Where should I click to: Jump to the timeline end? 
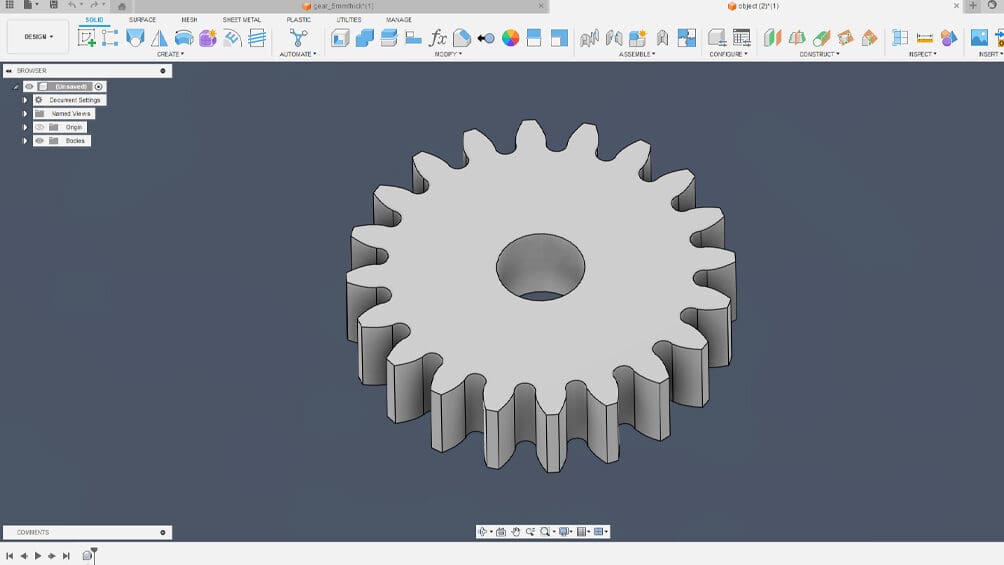66,556
